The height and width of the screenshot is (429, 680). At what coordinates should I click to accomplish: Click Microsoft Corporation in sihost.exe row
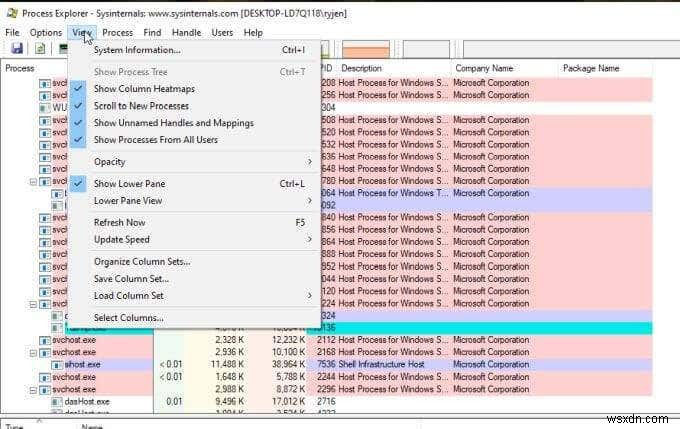491,365
